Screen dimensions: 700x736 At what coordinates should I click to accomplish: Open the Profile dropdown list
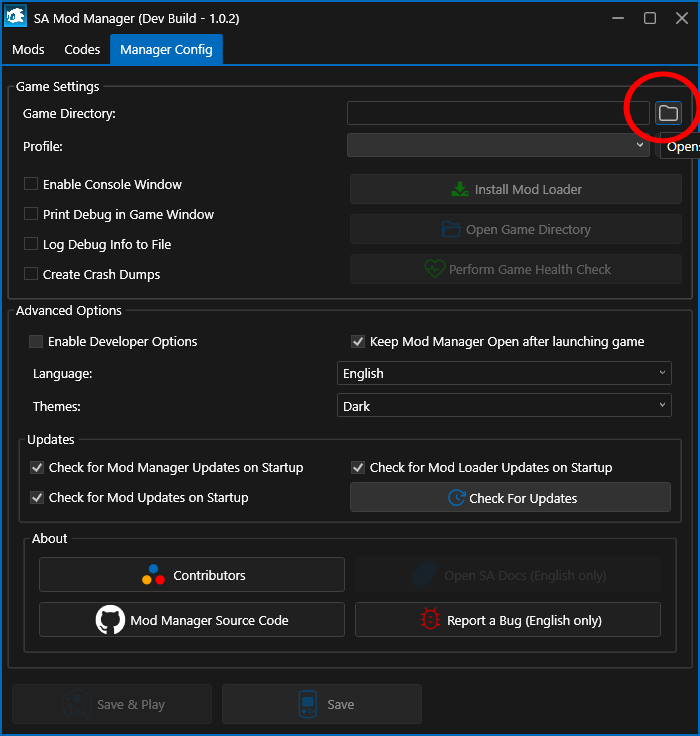click(x=498, y=146)
